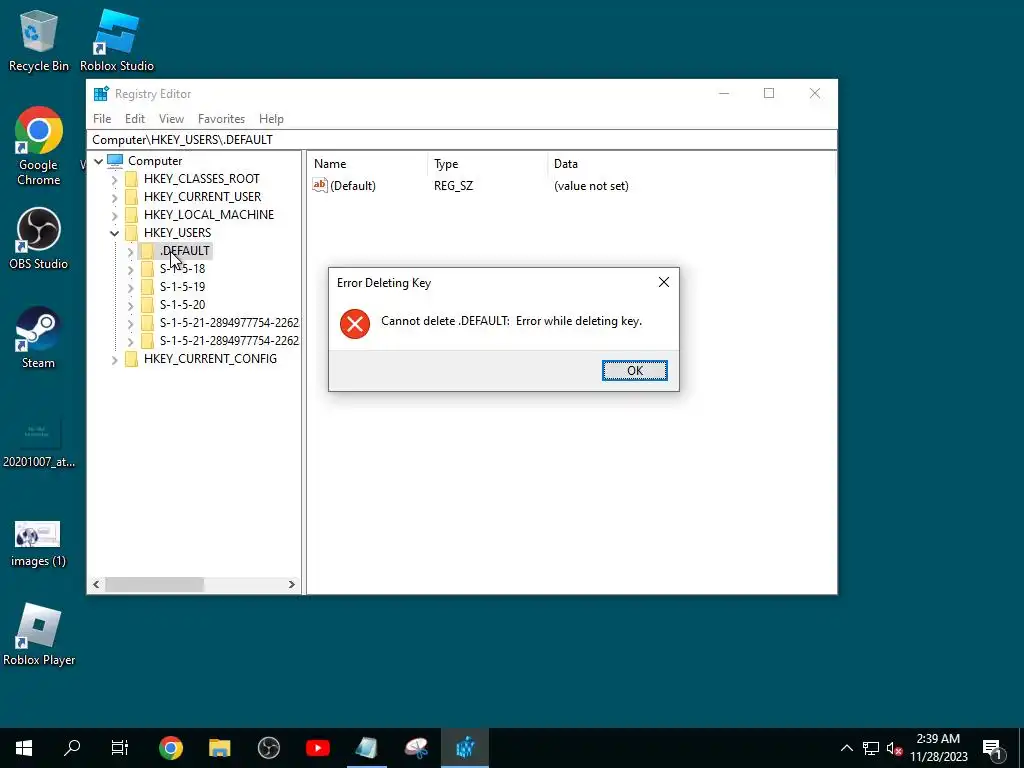Open the Windows Start menu
The image size is (1024, 768).
24,748
